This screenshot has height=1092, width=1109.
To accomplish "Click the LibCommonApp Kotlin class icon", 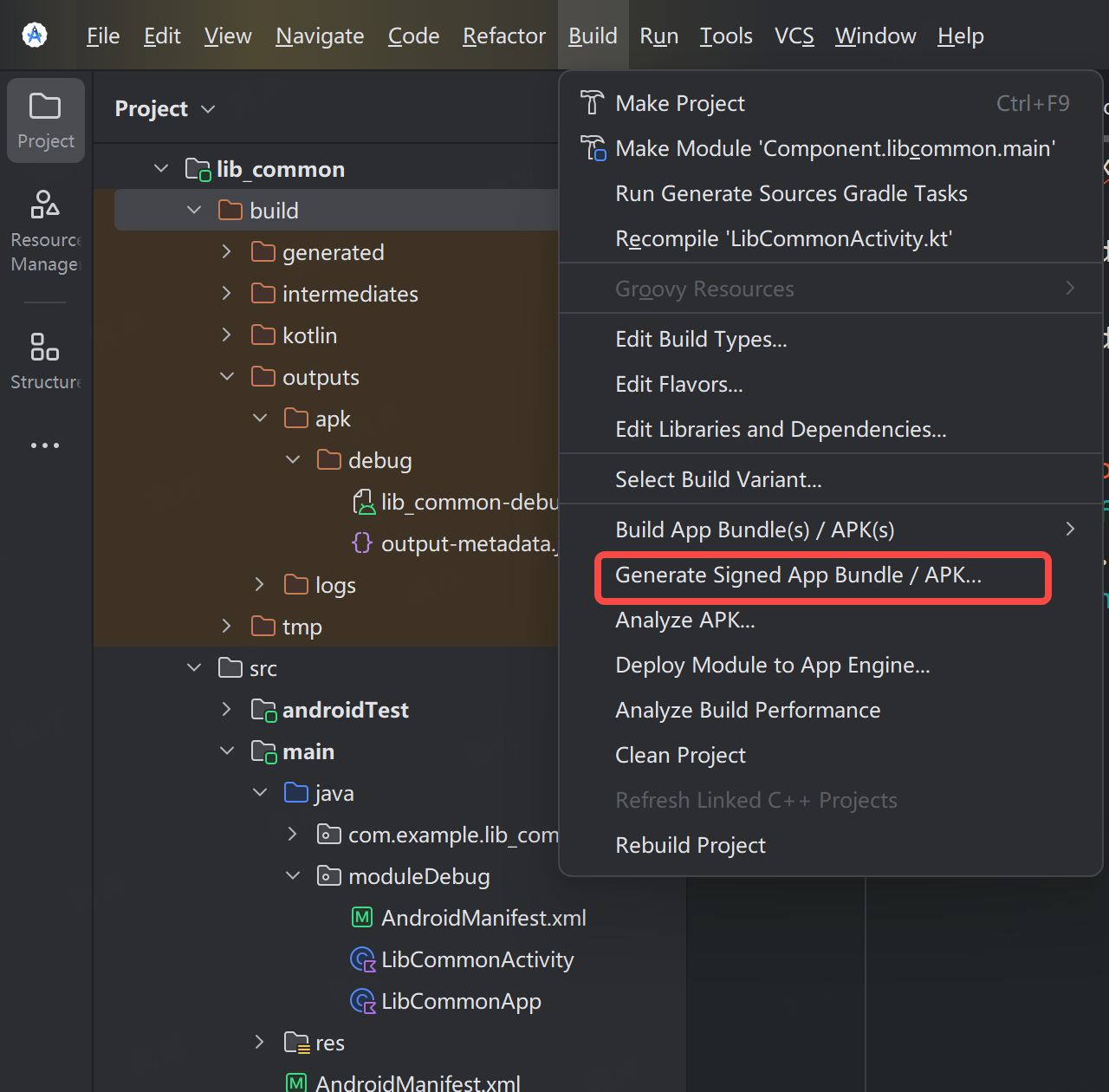I will coord(362,1001).
